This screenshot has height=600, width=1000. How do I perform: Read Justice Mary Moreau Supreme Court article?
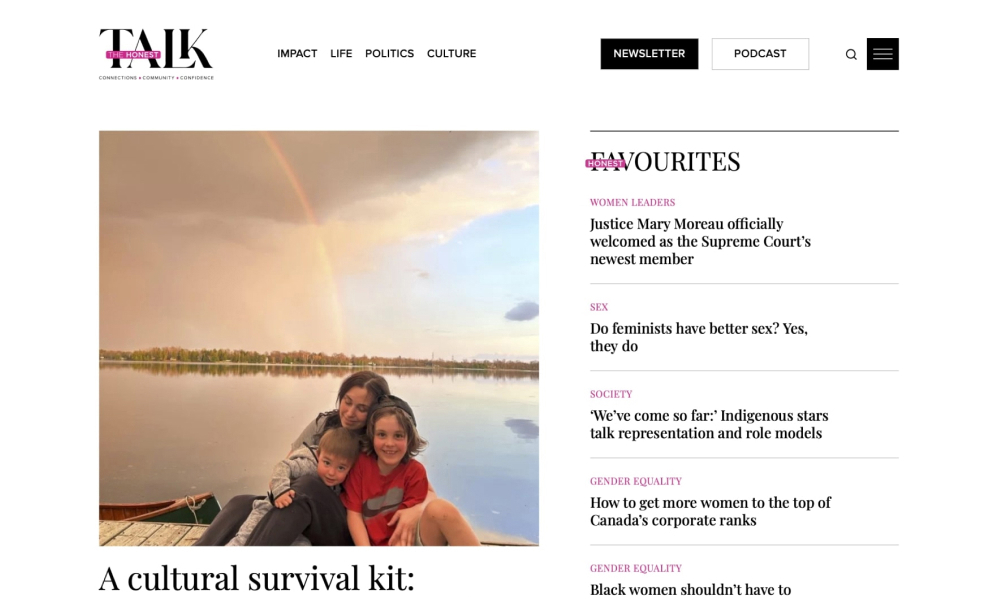pos(700,242)
